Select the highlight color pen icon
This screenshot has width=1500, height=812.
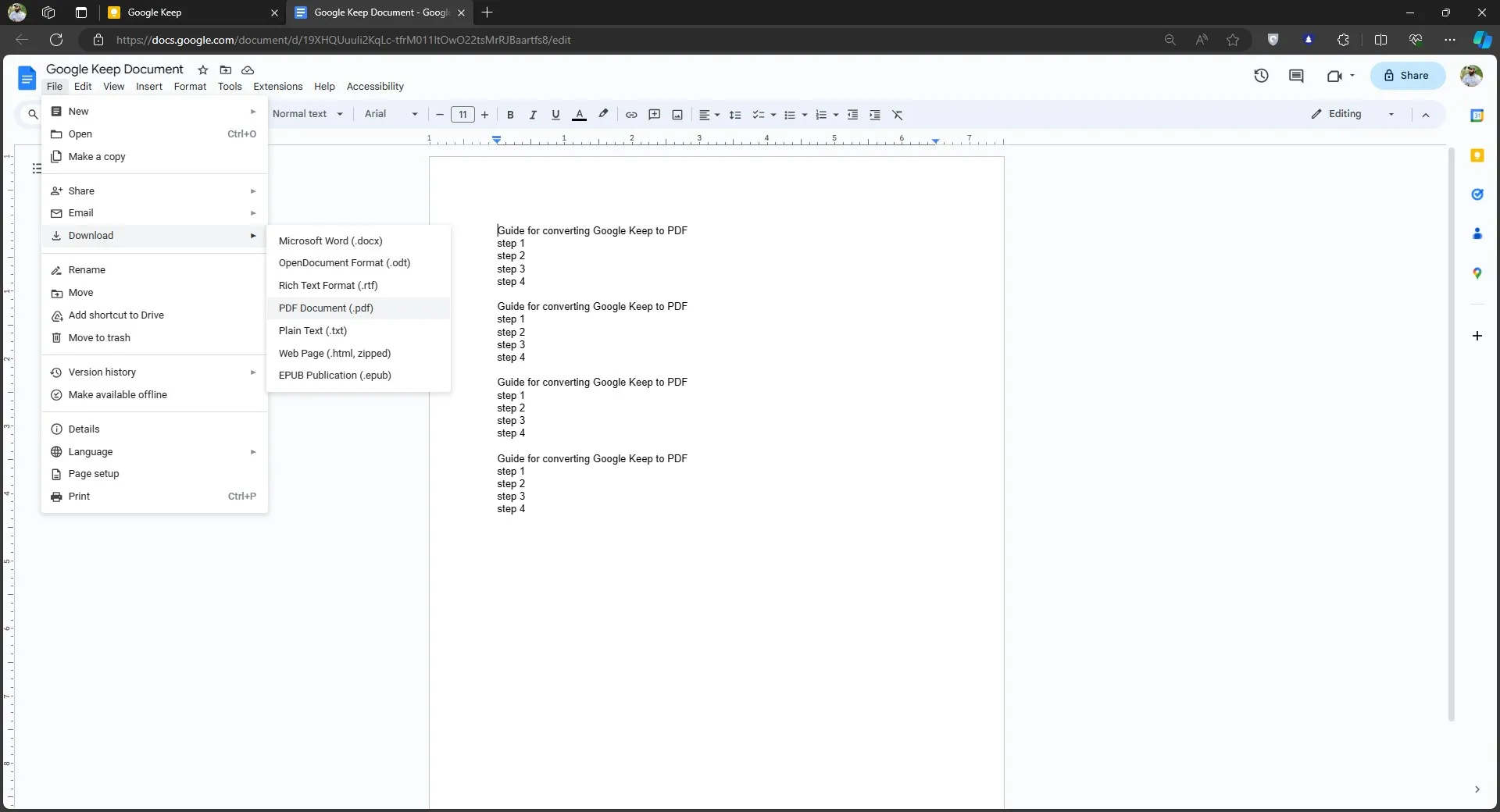point(603,115)
